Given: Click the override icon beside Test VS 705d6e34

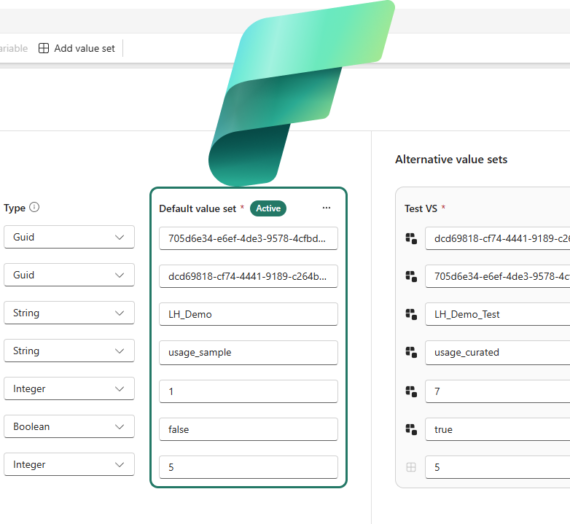Looking at the screenshot, I should 411,276.
